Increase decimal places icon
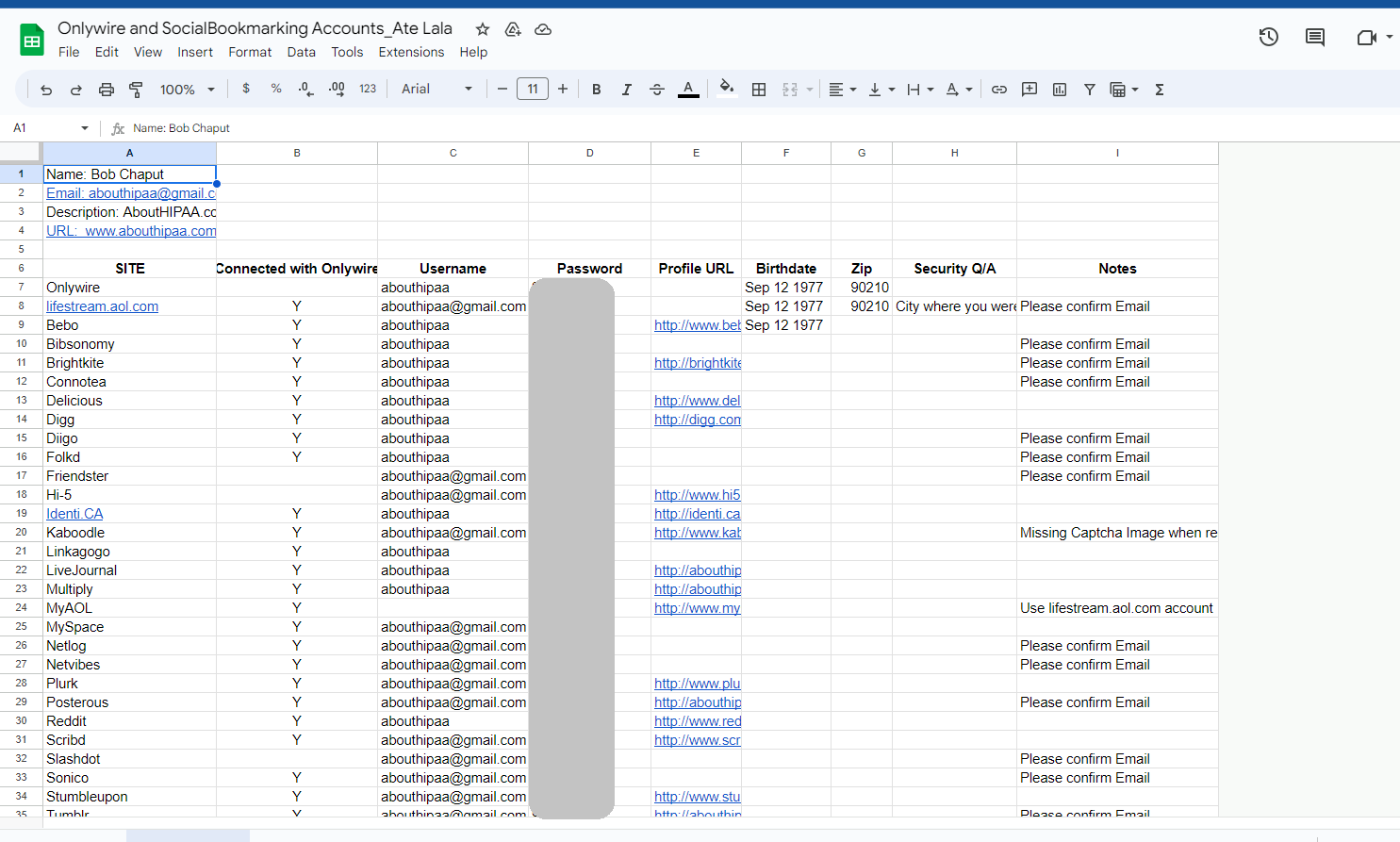Screen dimensions: 1400x842 coord(337,89)
